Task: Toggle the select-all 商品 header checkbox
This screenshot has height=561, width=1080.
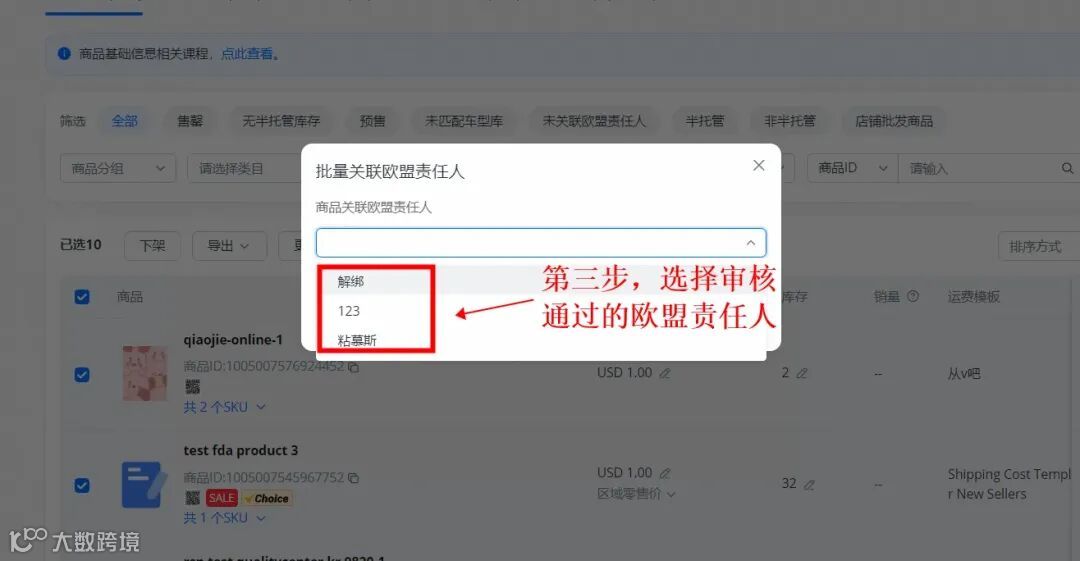Action: pos(81,297)
